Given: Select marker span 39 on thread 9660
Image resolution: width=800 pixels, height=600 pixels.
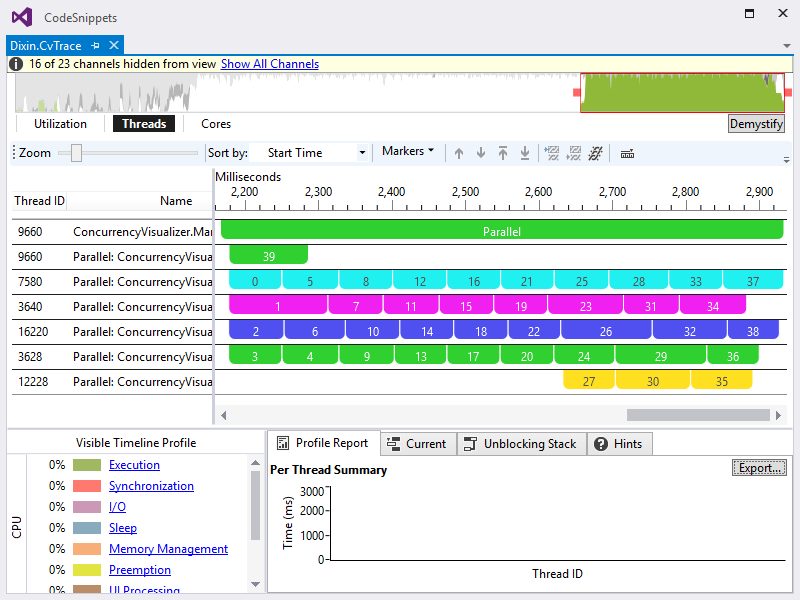Looking at the screenshot, I should (268, 256).
